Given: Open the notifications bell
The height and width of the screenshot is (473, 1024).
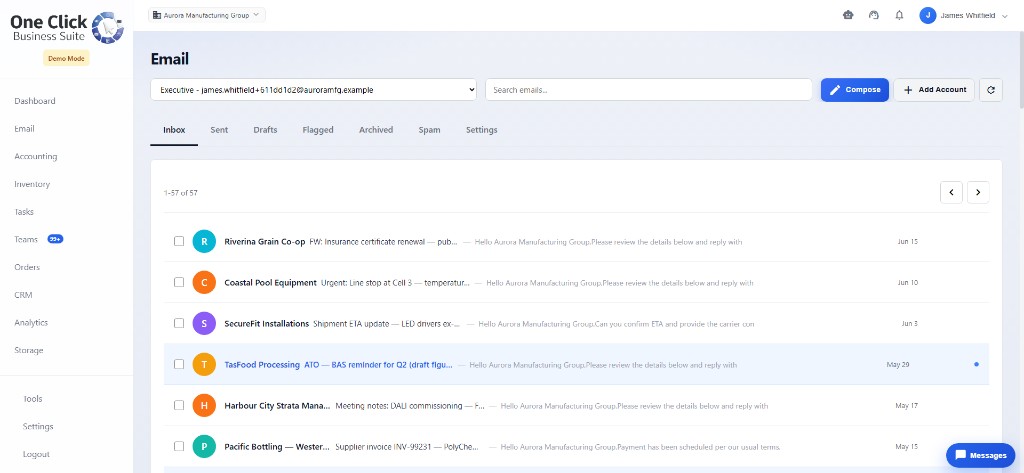Looking at the screenshot, I should [899, 15].
